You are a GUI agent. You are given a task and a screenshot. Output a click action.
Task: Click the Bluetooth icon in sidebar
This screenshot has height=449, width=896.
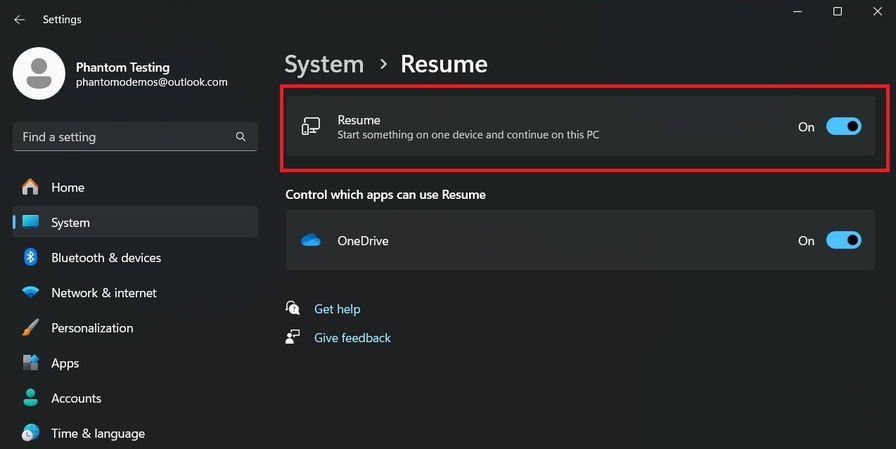31,258
